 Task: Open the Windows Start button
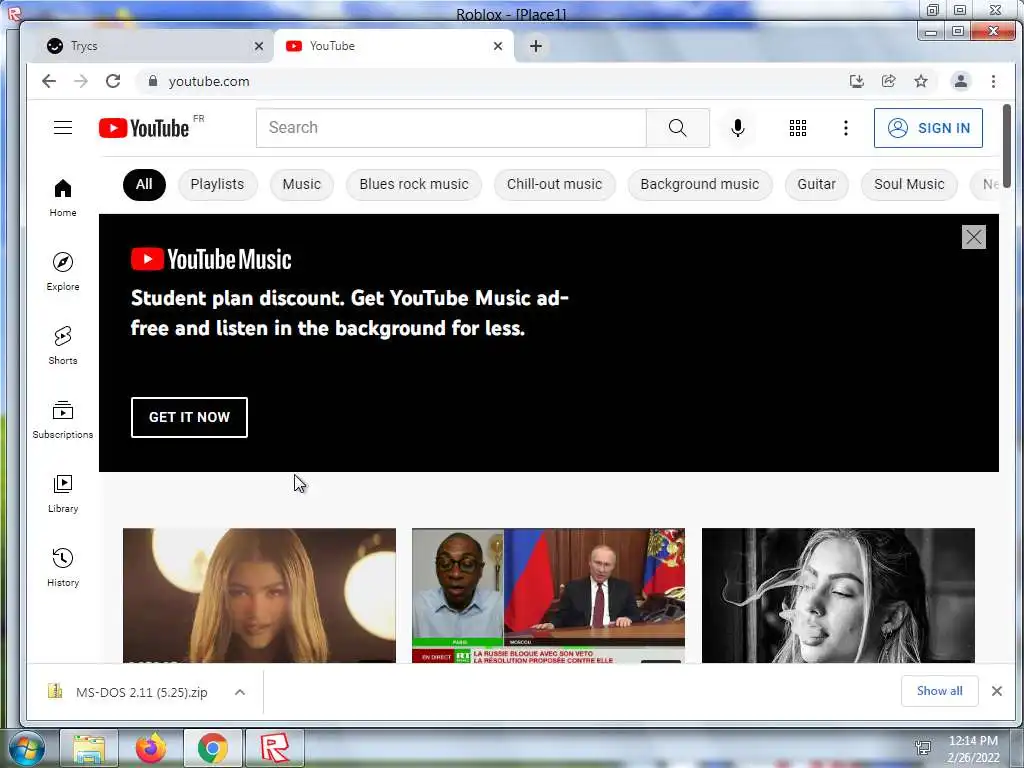(x=26, y=748)
